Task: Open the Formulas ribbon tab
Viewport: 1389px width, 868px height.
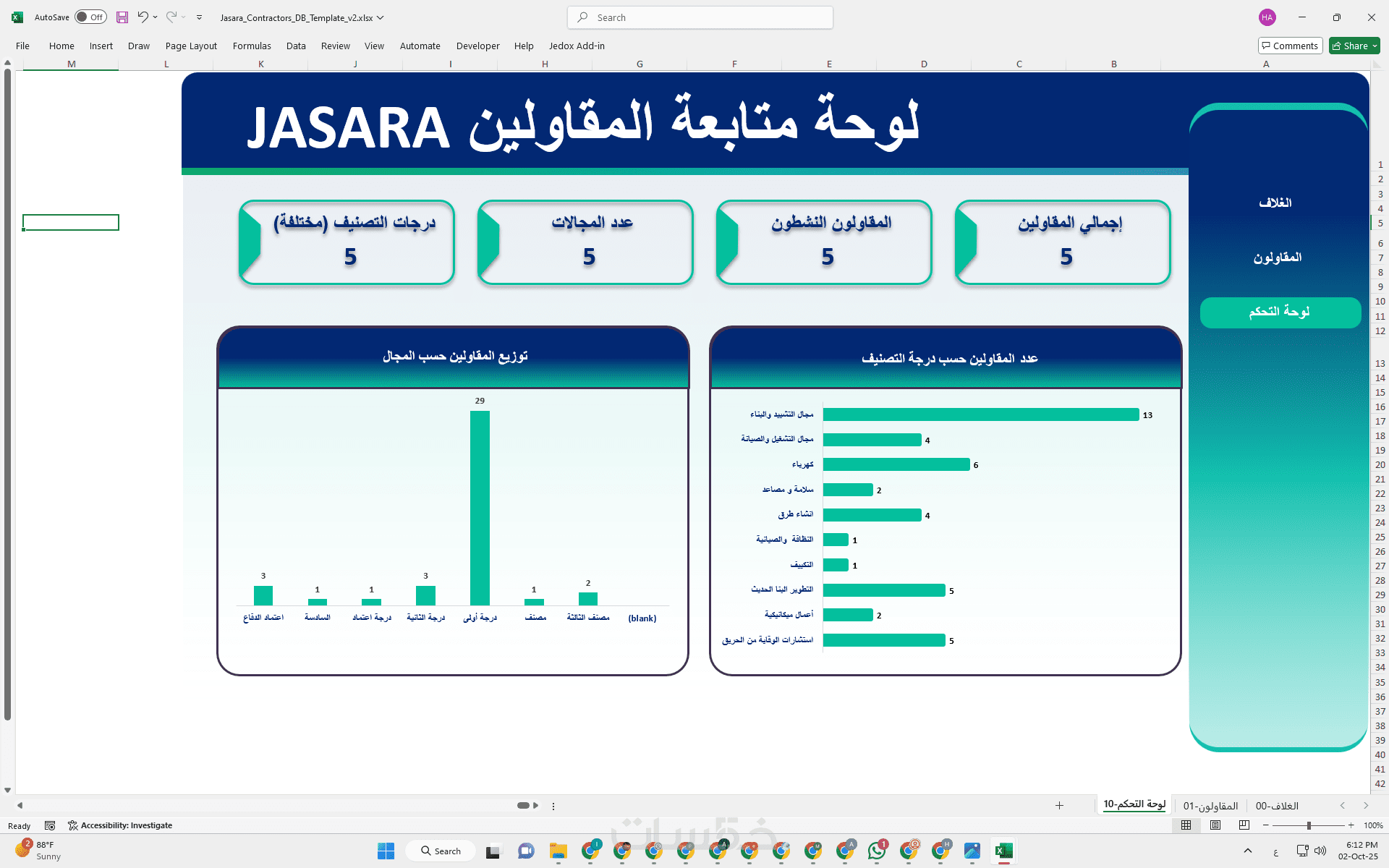Action: [x=252, y=46]
